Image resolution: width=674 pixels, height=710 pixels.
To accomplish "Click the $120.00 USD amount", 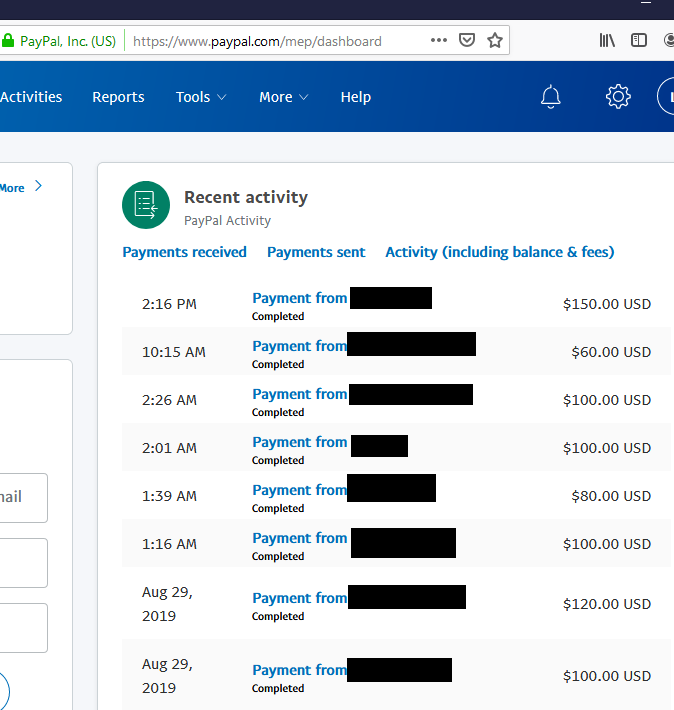I will [x=607, y=604].
